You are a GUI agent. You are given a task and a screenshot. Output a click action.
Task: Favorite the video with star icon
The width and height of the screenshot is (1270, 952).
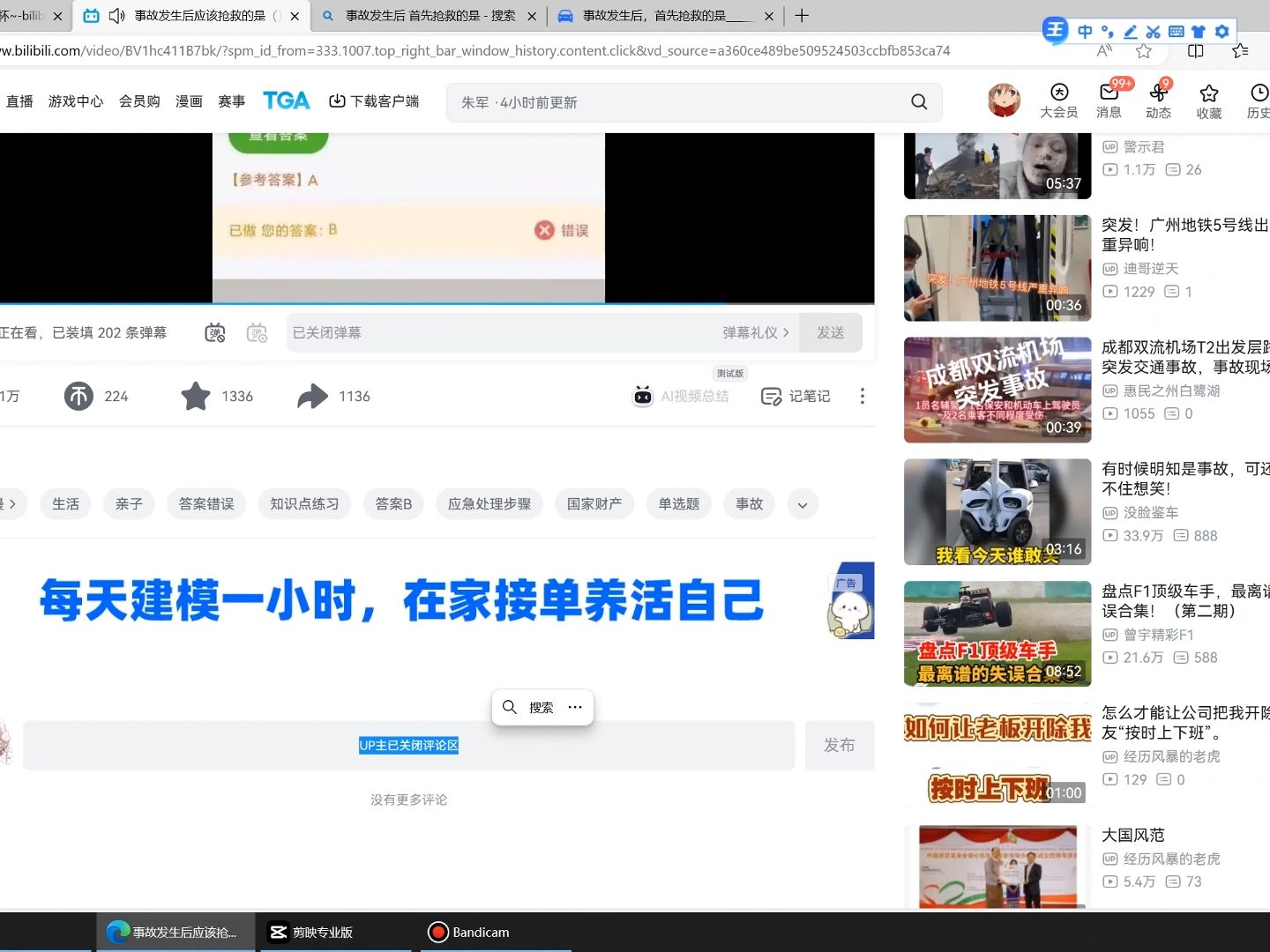(196, 397)
